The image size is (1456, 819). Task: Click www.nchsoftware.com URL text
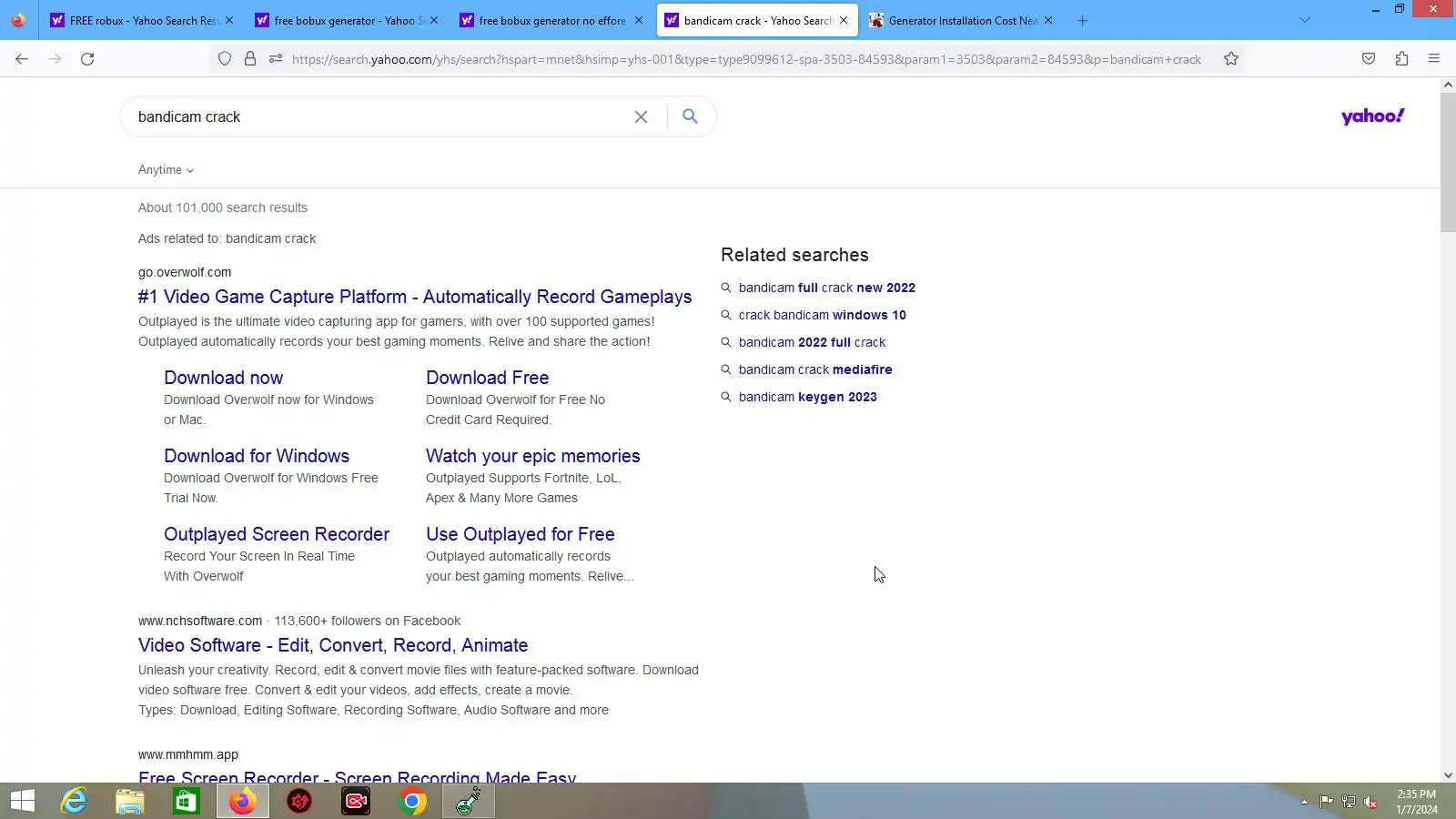[200, 621]
